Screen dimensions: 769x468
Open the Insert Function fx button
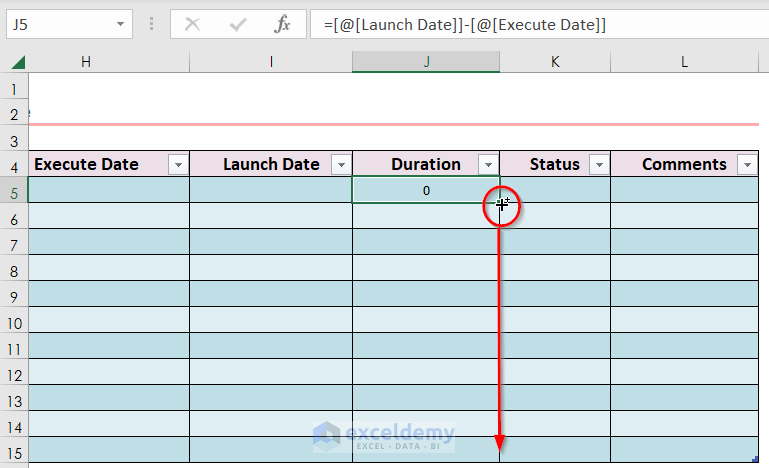pos(282,24)
